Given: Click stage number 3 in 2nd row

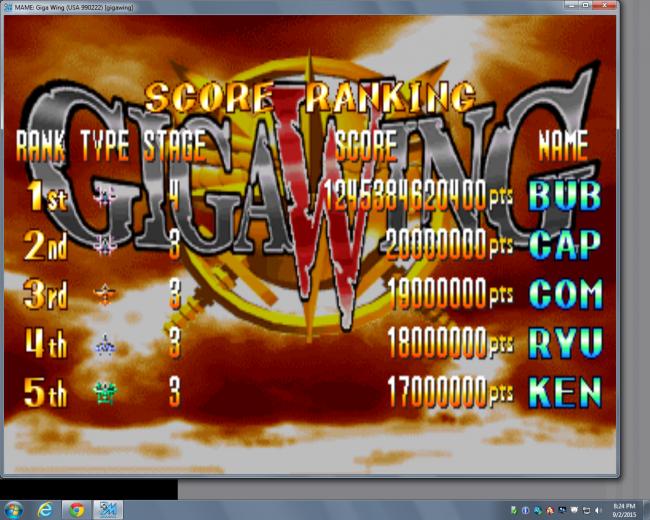Looking at the screenshot, I should (x=175, y=245).
